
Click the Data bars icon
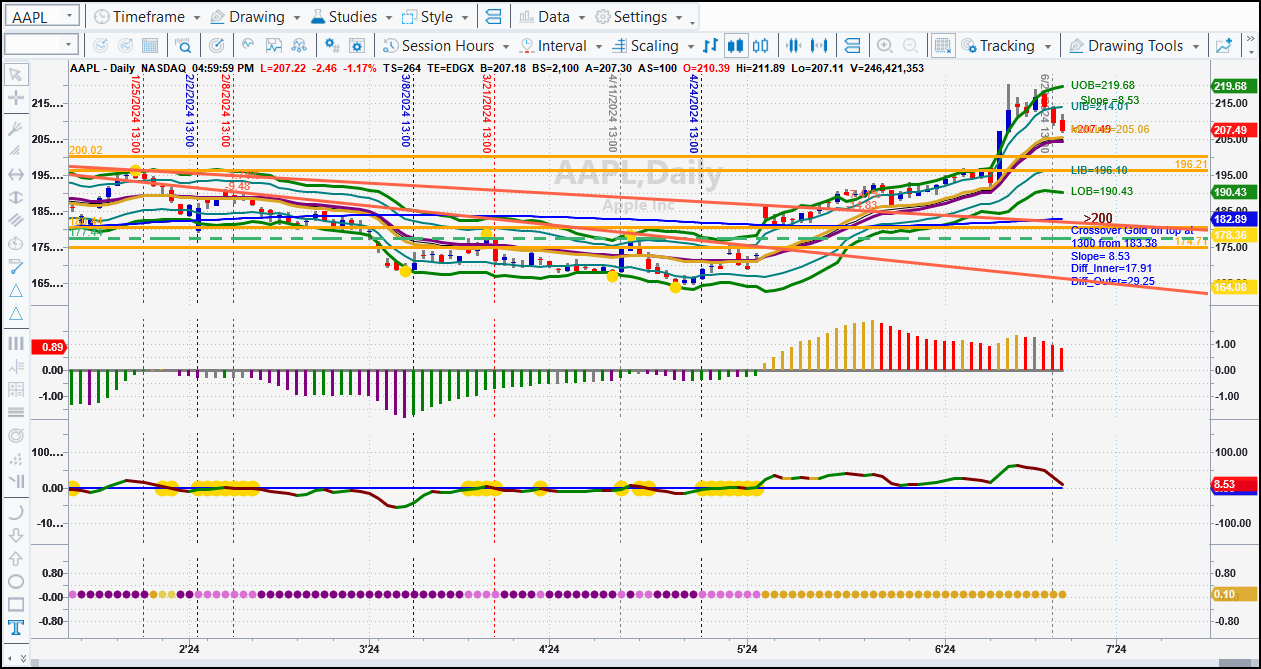[x=525, y=17]
